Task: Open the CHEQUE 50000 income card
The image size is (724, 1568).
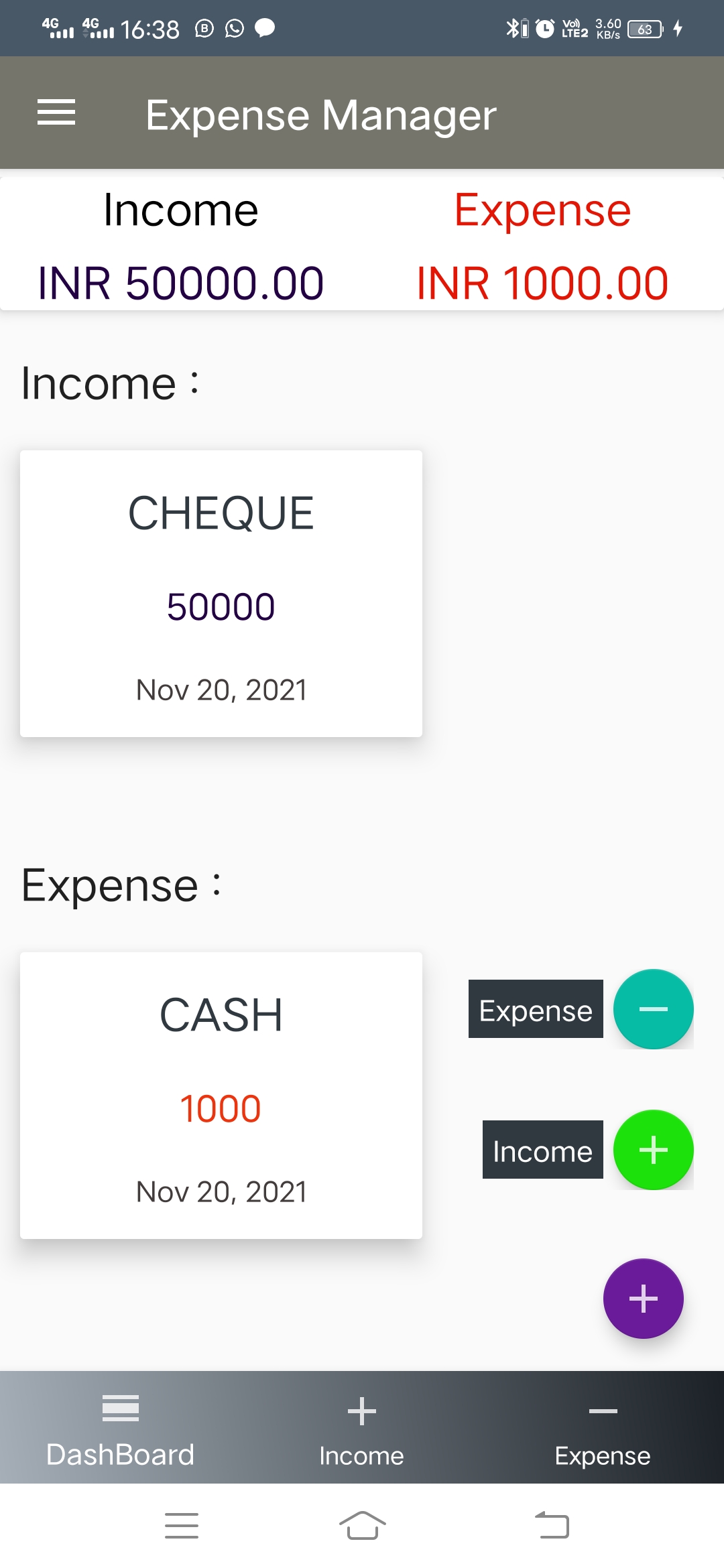Action: pyautogui.click(x=221, y=593)
